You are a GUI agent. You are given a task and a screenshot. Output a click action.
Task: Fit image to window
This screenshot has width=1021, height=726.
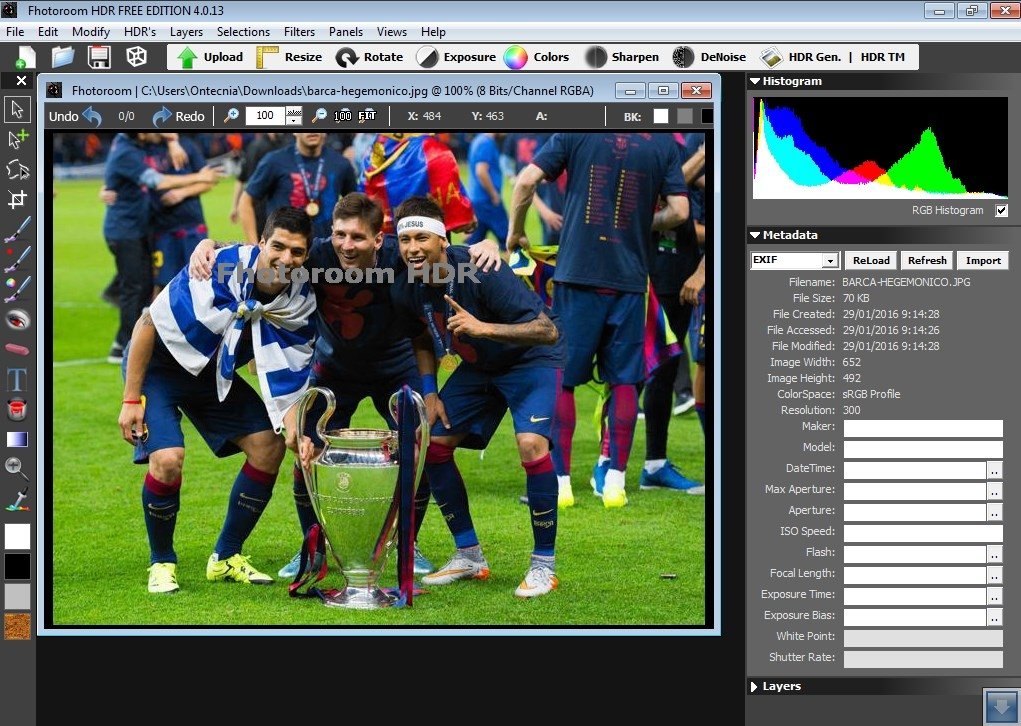(367, 116)
